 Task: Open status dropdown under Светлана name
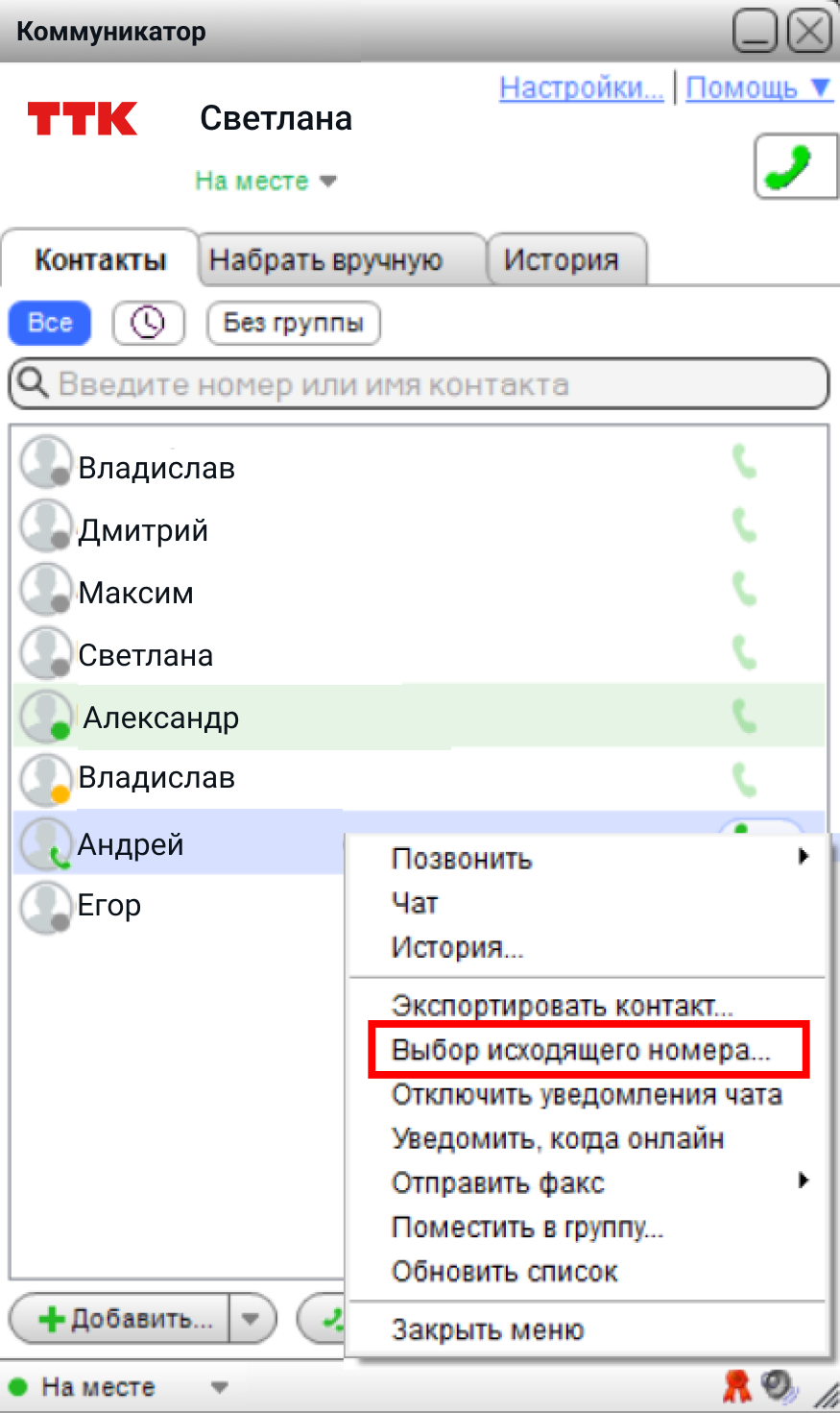(x=266, y=182)
